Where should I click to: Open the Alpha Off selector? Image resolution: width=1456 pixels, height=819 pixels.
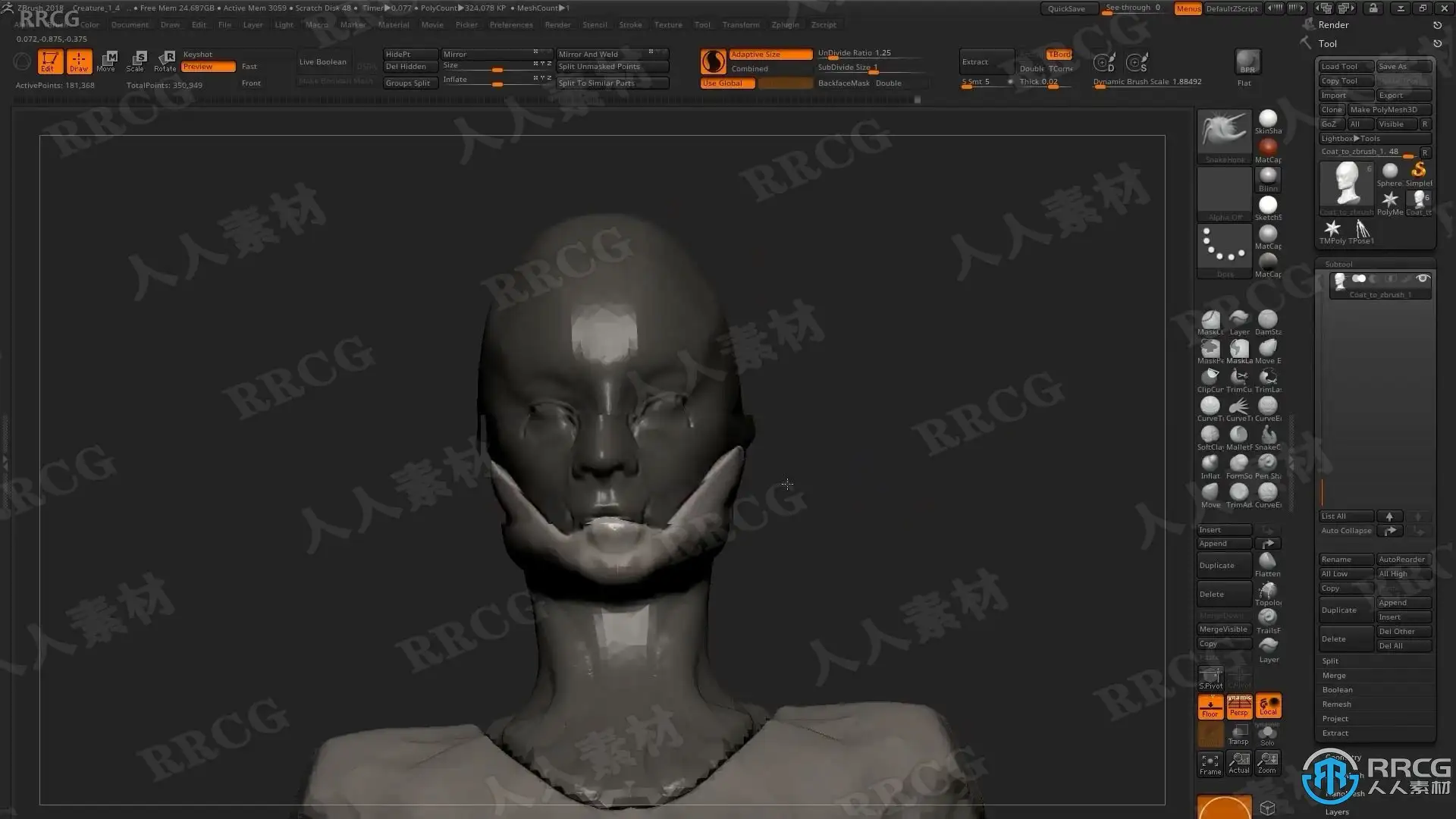[x=1225, y=194]
